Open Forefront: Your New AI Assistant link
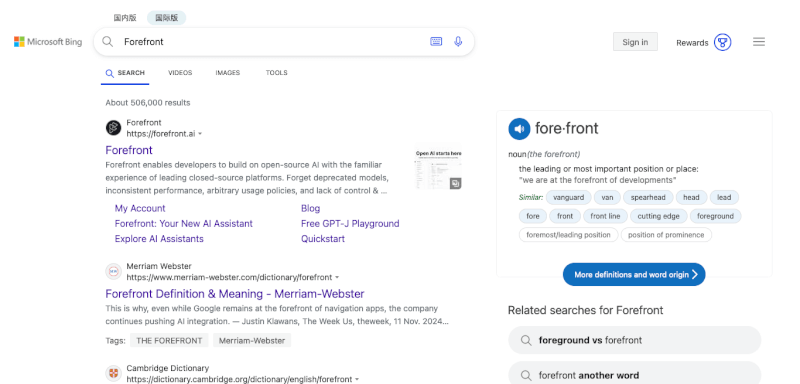 point(184,223)
